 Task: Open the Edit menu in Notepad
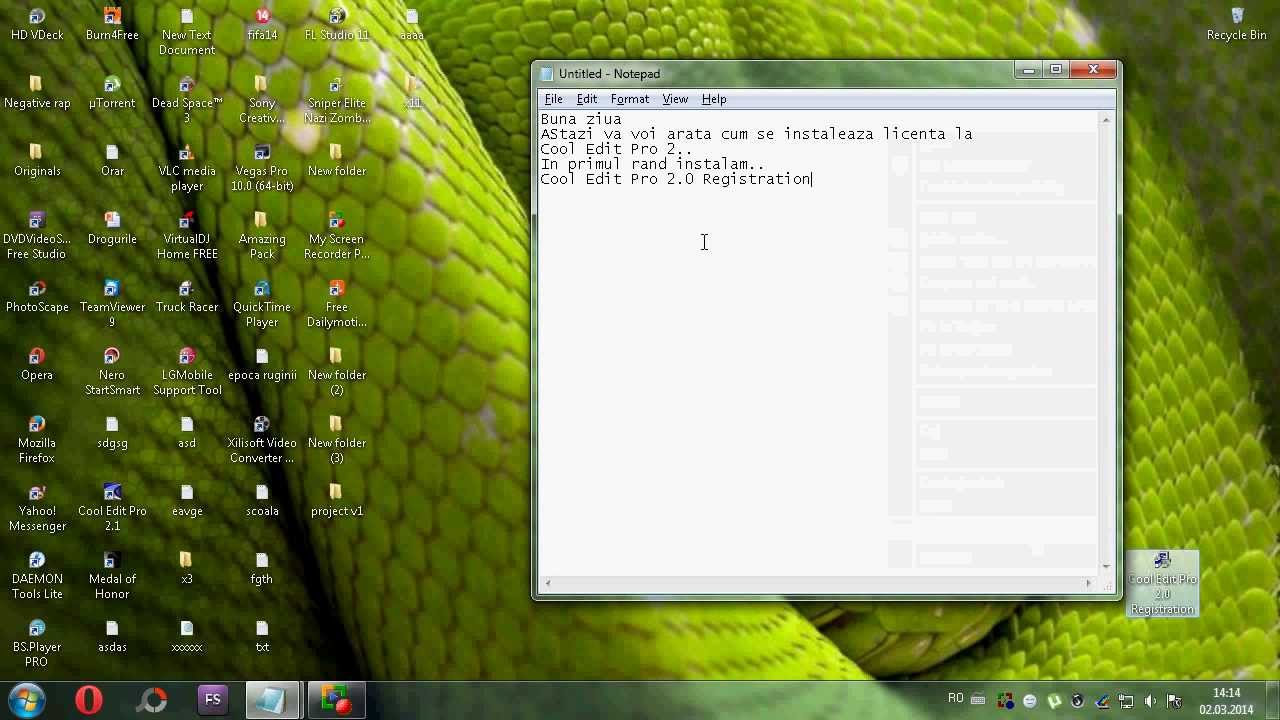pyautogui.click(x=587, y=99)
